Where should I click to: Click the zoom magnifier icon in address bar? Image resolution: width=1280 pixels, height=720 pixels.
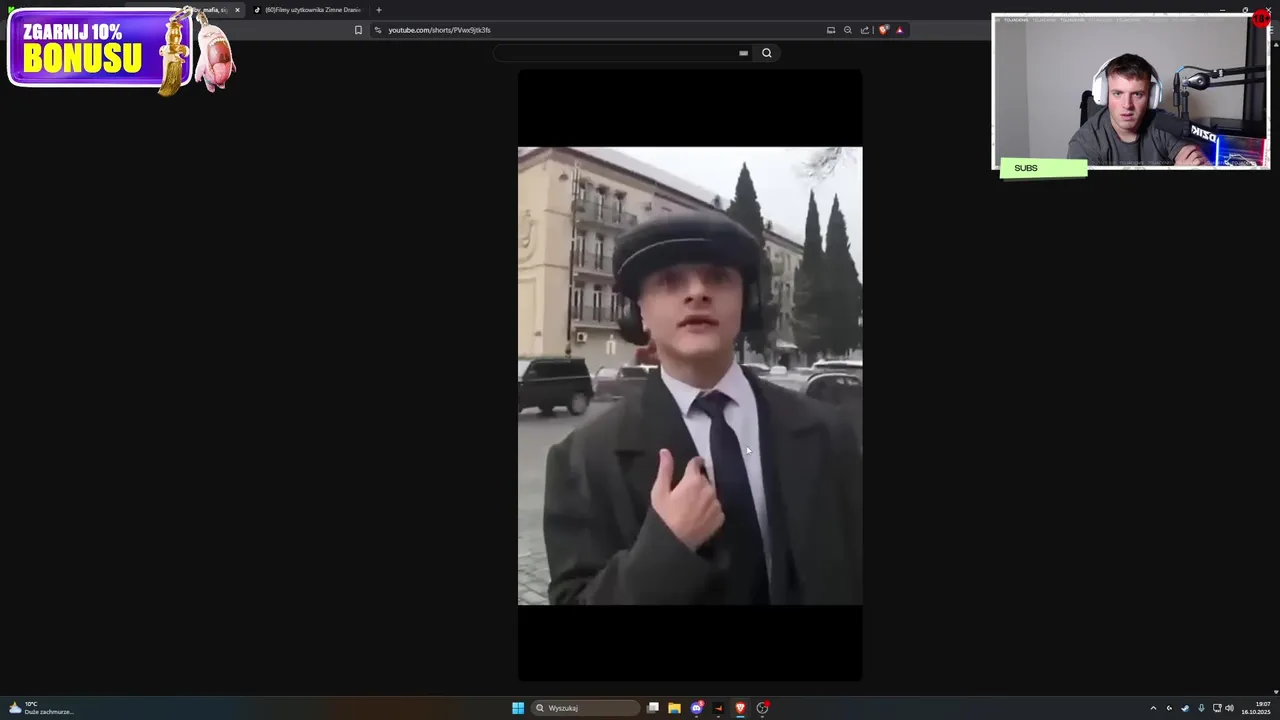[848, 30]
